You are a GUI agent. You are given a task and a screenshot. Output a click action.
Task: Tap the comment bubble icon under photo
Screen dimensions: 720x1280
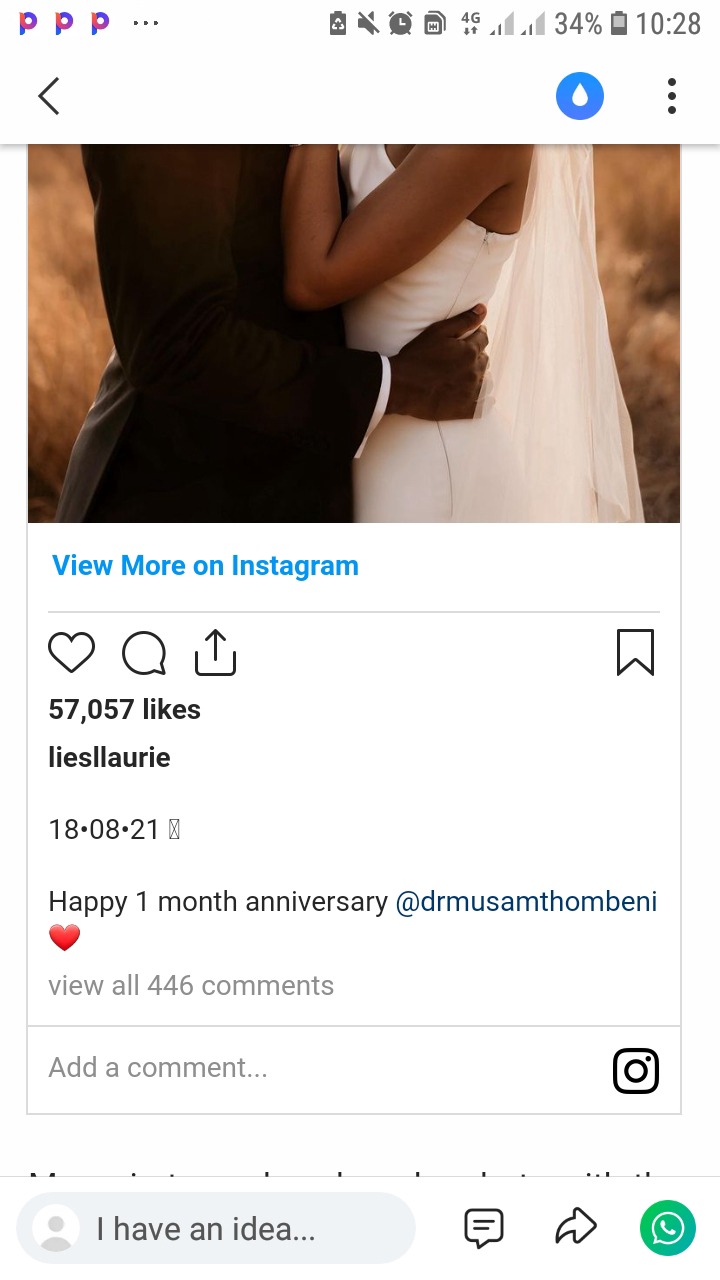[x=144, y=654]
